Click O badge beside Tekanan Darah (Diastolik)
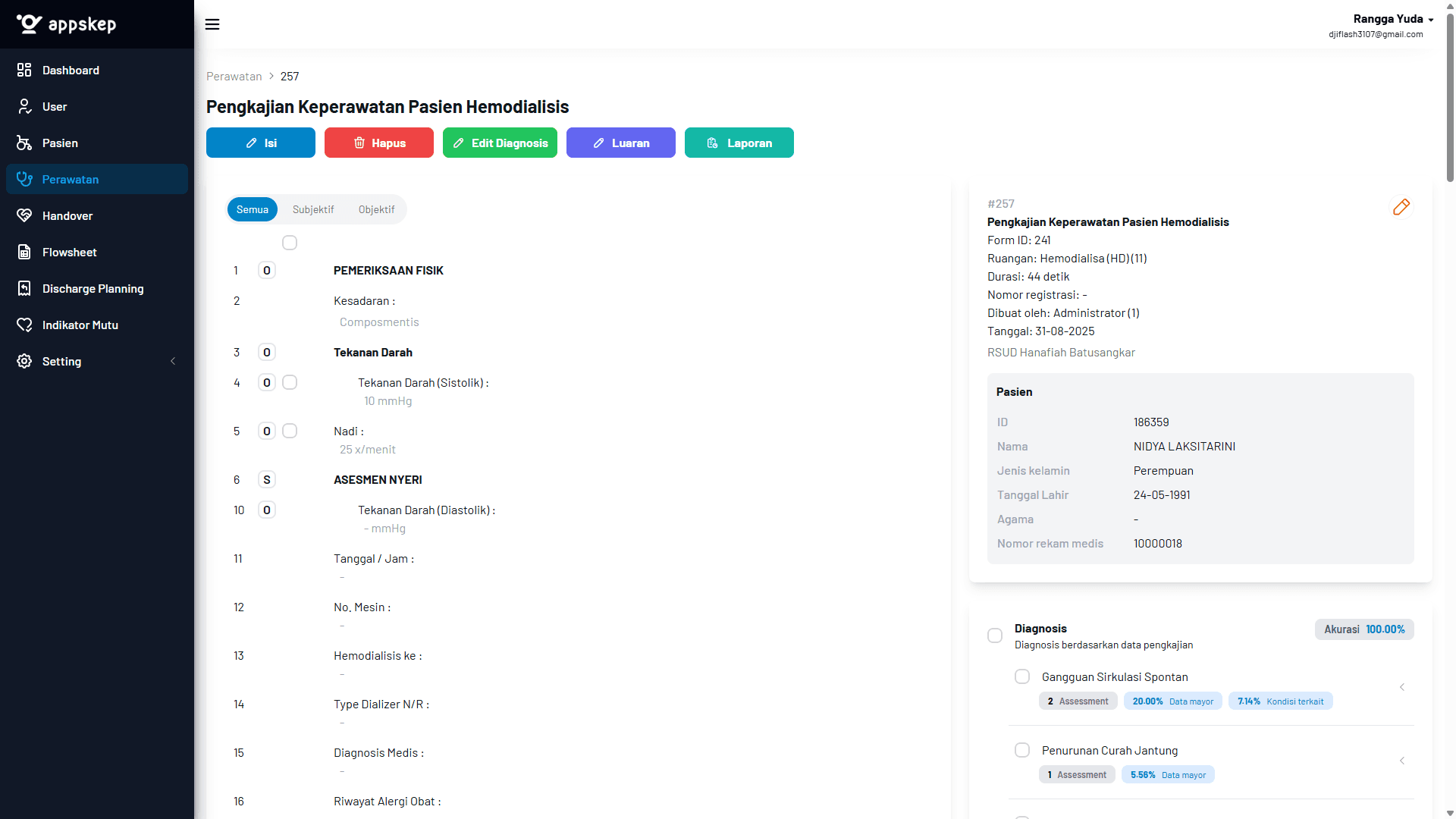 tap(267, 510)
